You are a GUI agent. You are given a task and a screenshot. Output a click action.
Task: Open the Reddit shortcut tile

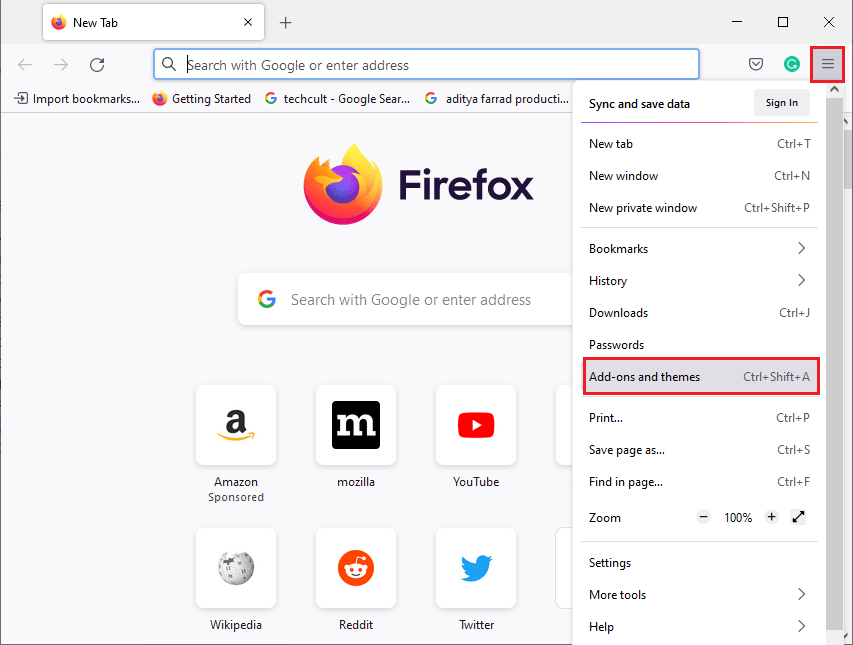pyautogui.click(x=356, y=568)
